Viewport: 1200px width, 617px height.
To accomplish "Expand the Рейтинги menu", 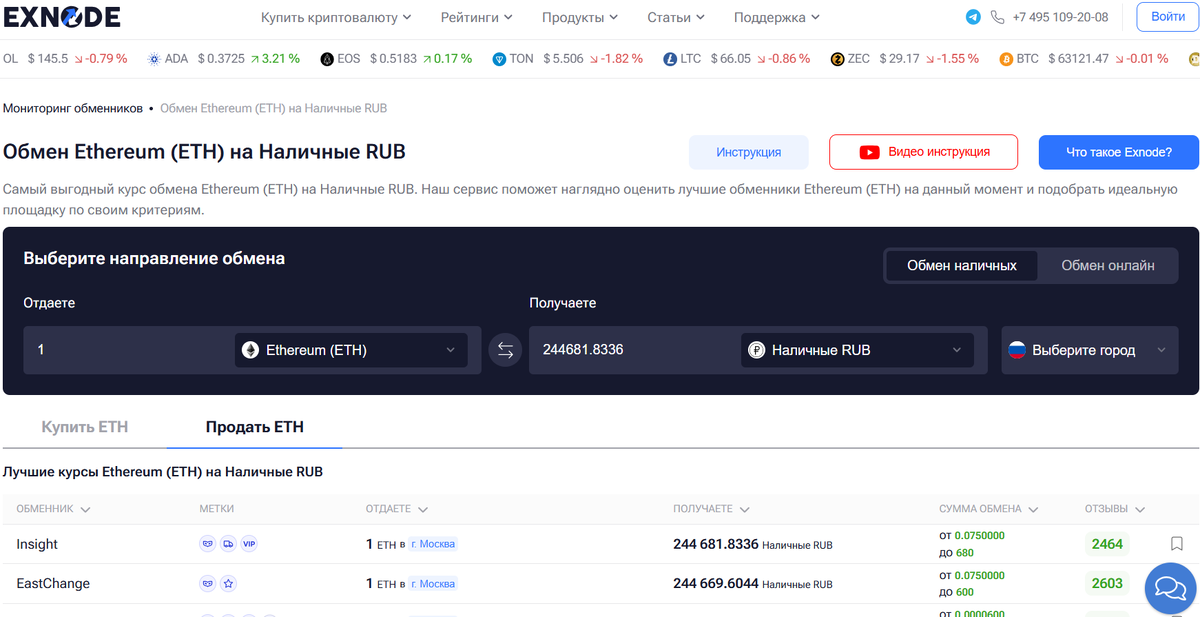I will point(476,17).
